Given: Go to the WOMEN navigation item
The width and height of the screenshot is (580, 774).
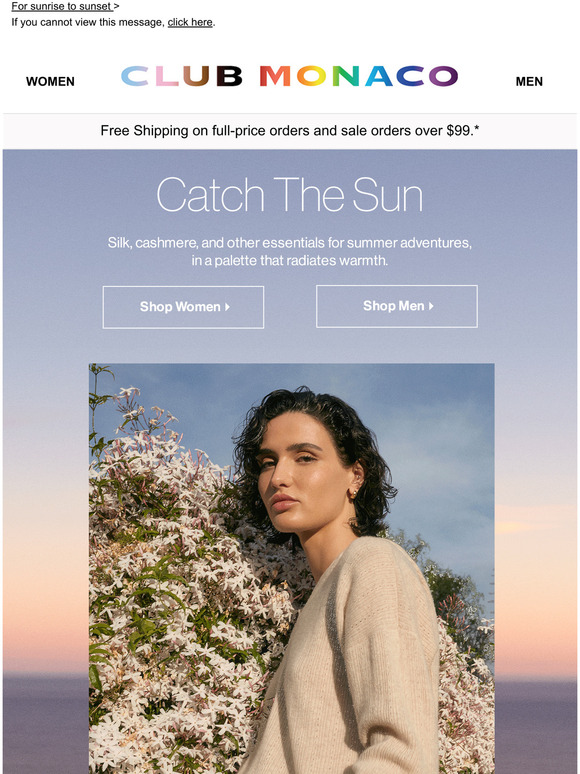Looking at the screenshot, I should pos(50,81).
